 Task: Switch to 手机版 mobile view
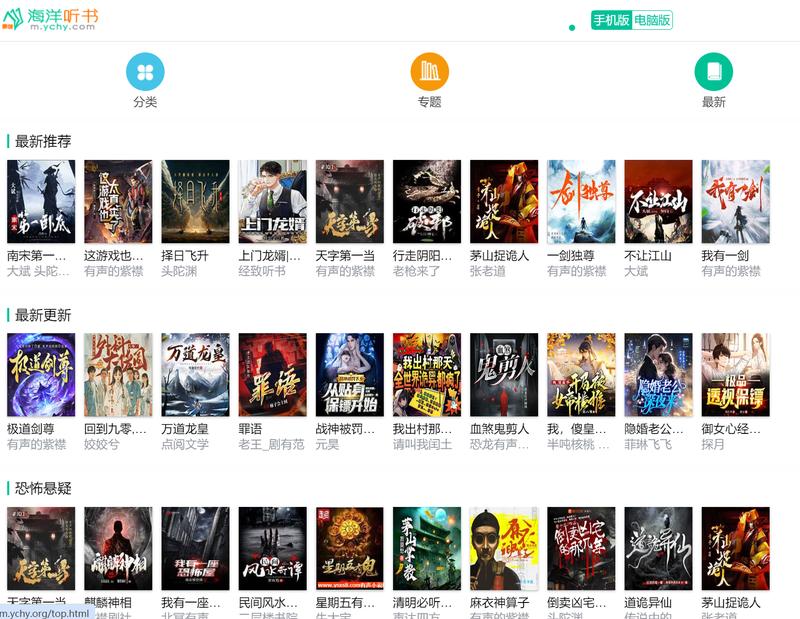[611, 20]
